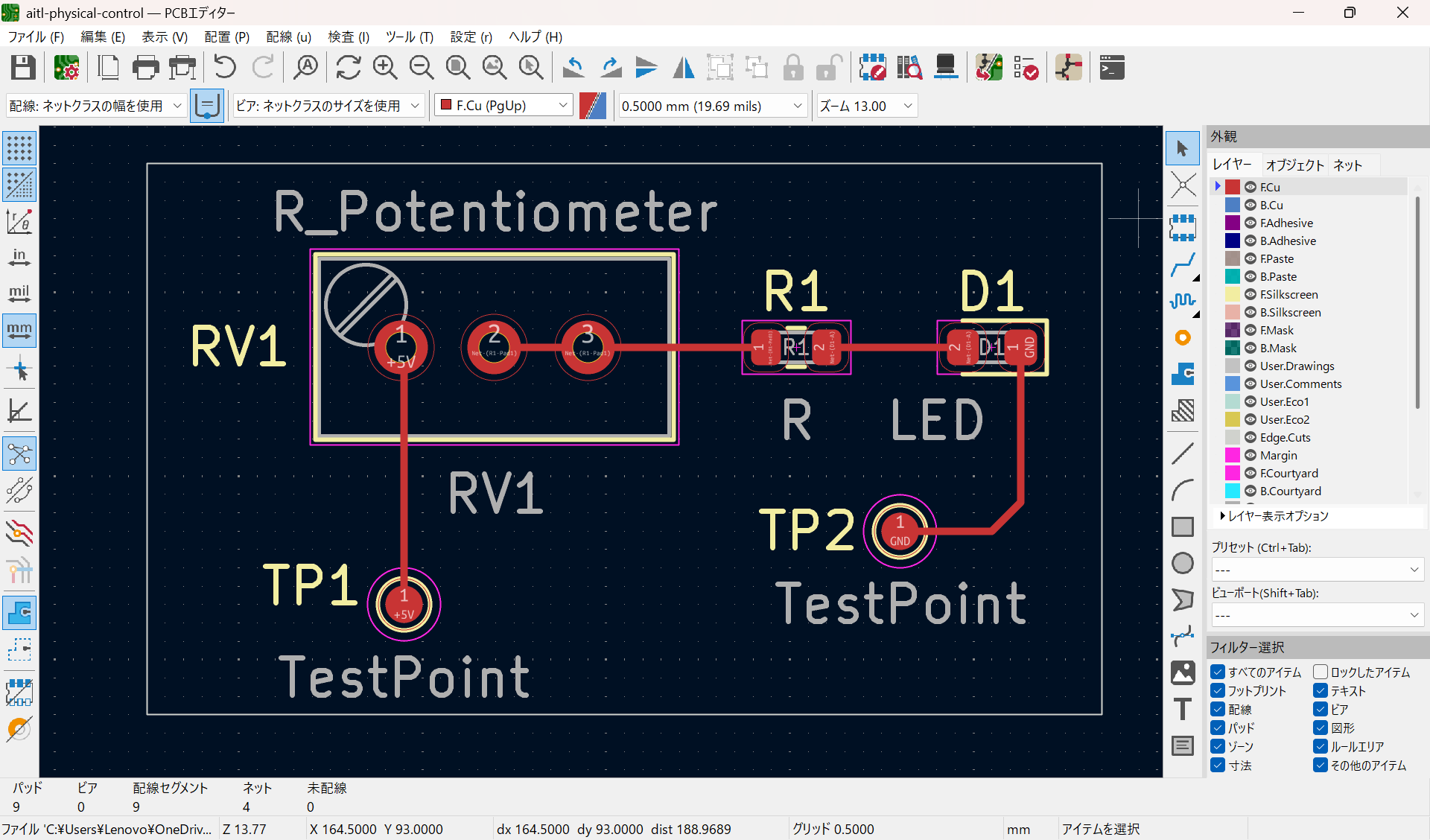Select the text tool
The image size is (1430, 840).
1183,709
